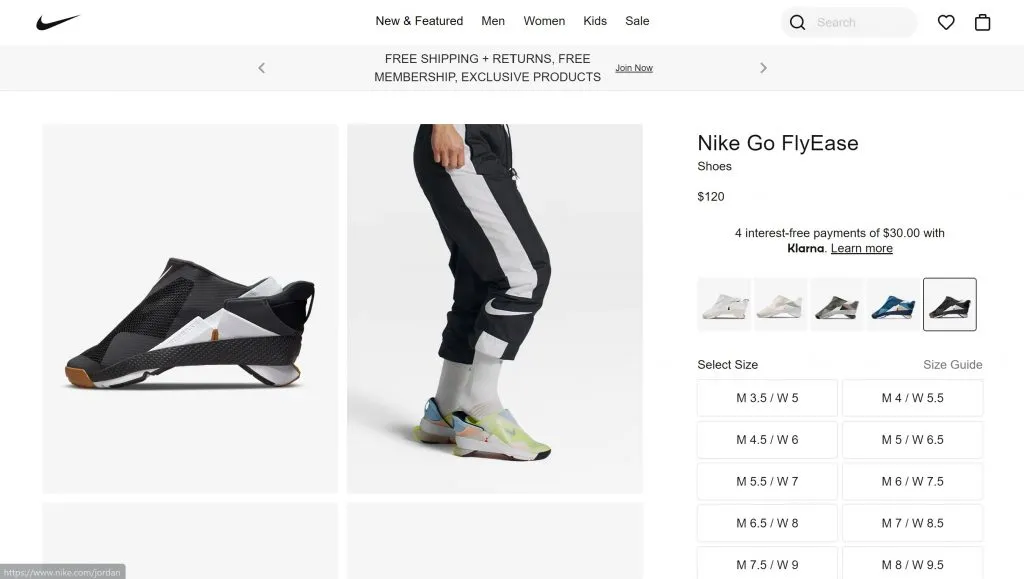This screenshot has height=579, width=1024.
Task: Open the Women menu
Action: click(x=544, y=21)
